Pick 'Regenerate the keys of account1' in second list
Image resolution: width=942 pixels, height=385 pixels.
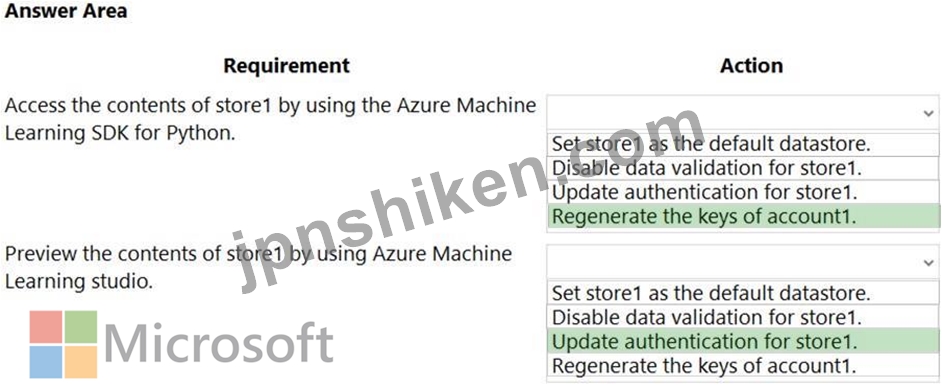[x=743, y=365]
